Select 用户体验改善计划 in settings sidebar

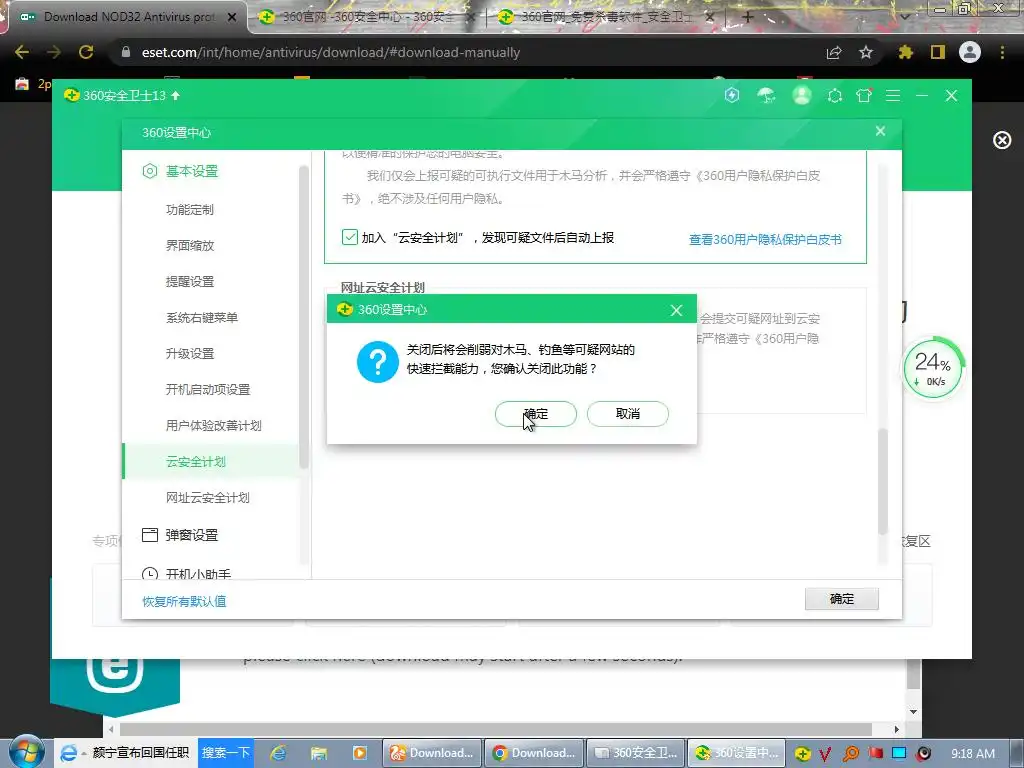(x=214, y=425)
